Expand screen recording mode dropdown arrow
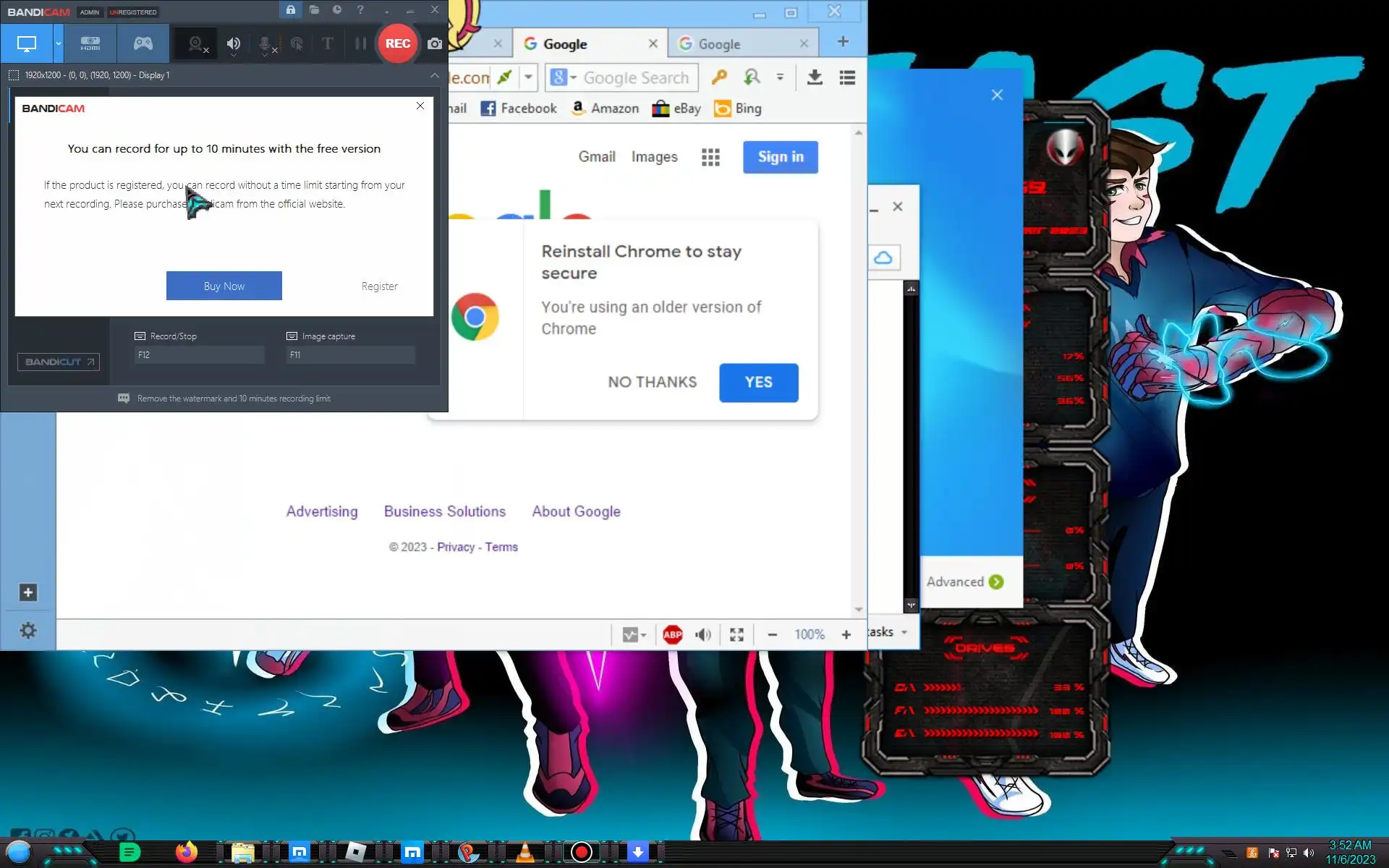The width and height of the screenshot is (1389, 868). pos(59,43)
